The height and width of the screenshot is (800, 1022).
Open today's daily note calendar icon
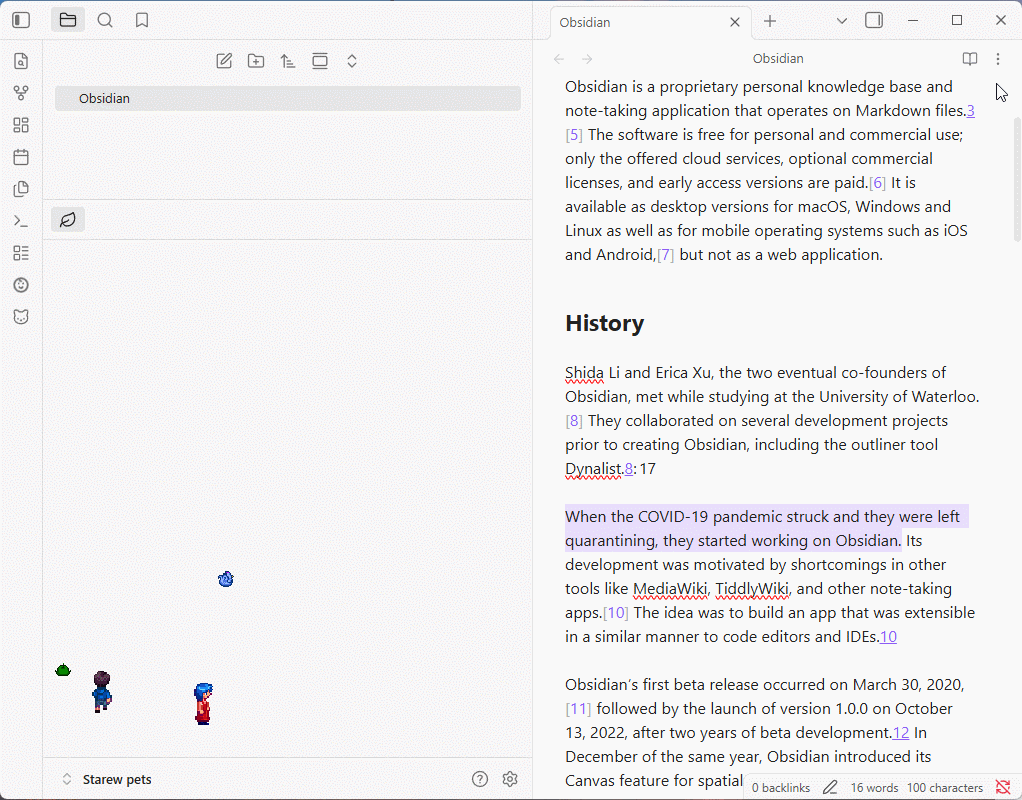click(x=21, y=157)
